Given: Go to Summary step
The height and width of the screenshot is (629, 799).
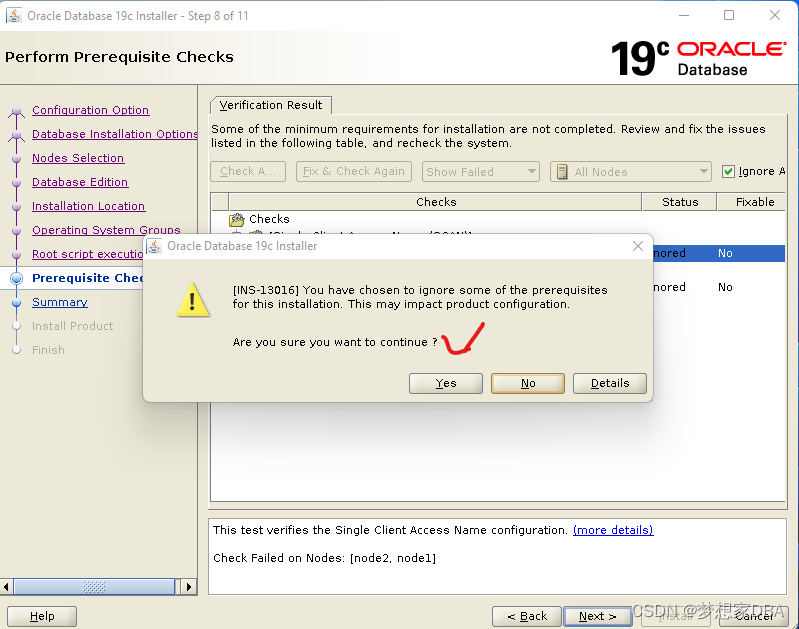Looking at the screenshot, I should pos(60,302).
